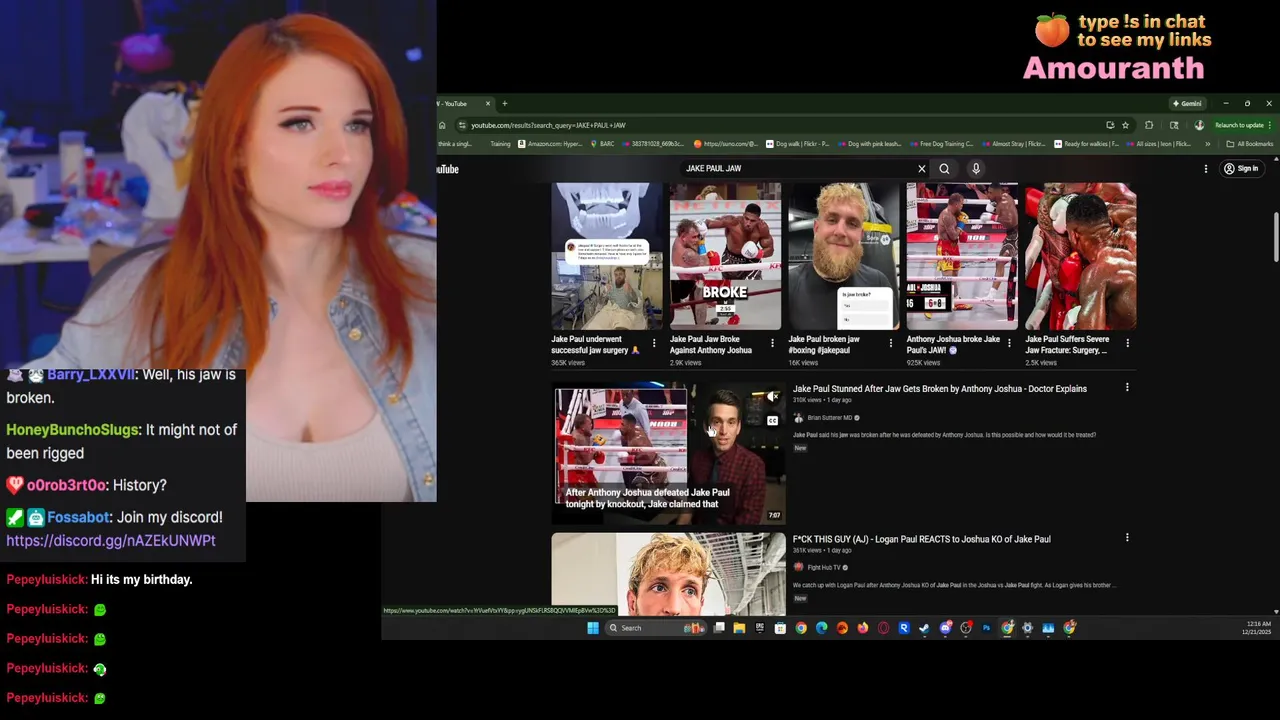1280x720 pixels.
Task: Click the Chrome home icon
Action: pyautogui.click(x=442, y=125)
